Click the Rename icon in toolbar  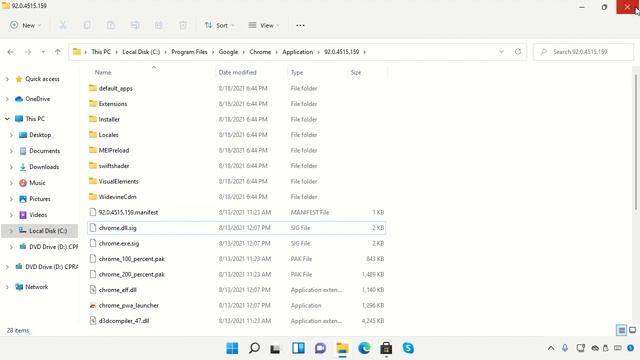click(135, 25)
